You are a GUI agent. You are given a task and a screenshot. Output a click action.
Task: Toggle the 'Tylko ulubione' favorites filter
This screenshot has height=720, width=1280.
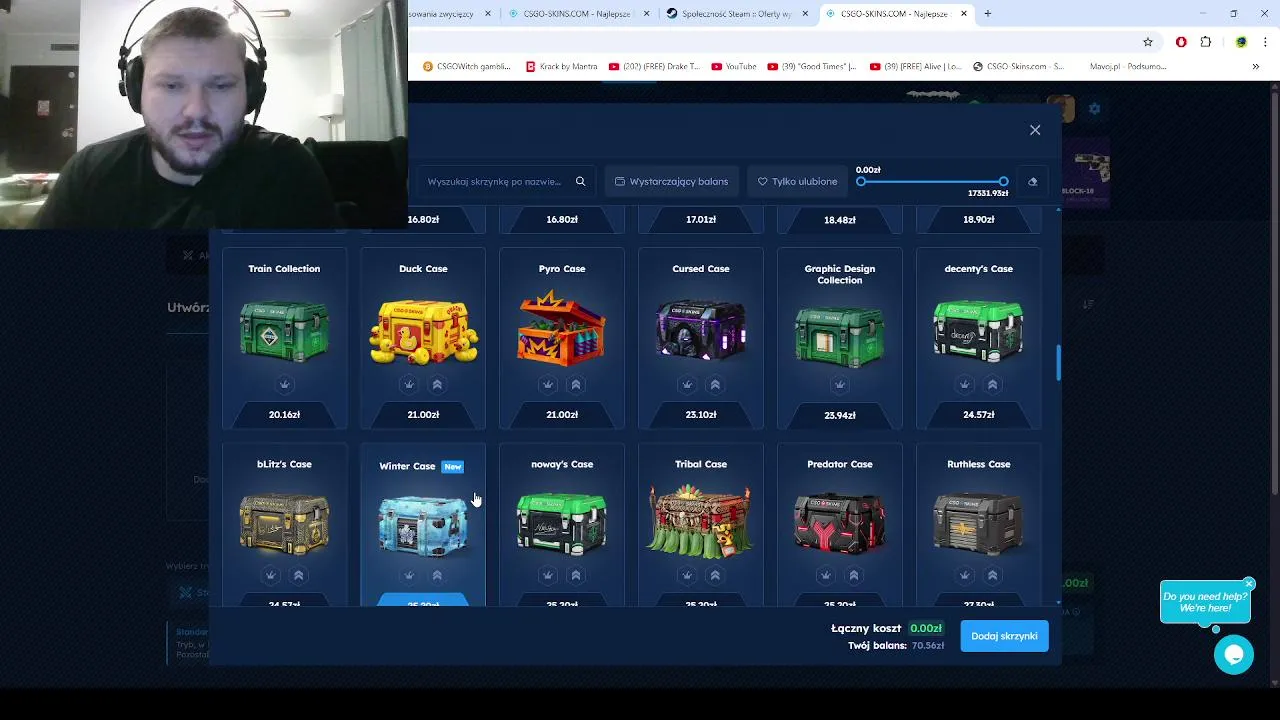click(797, 181)
